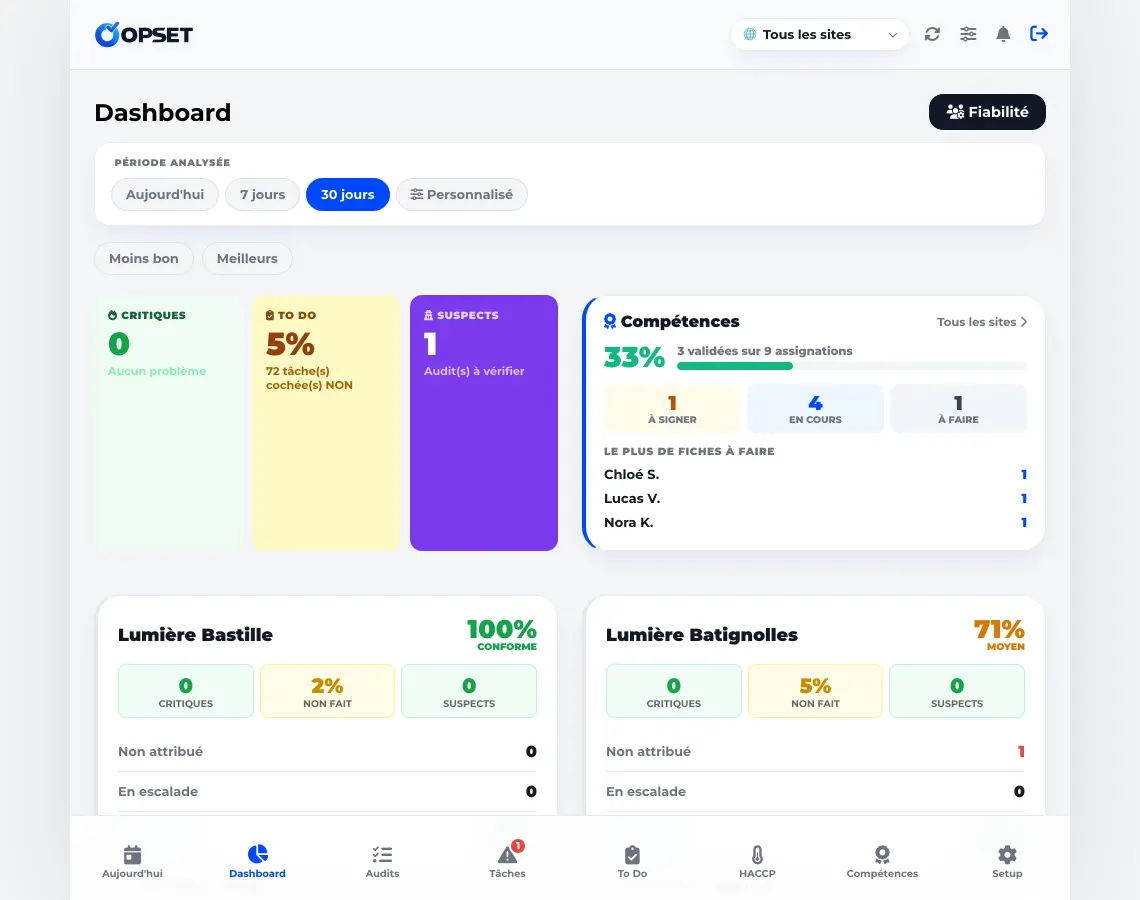The height and width of the screenshot is (900, 1140).
Task: Click the Nora K. row
Action: pyautogui.click(x=815, y=523)
